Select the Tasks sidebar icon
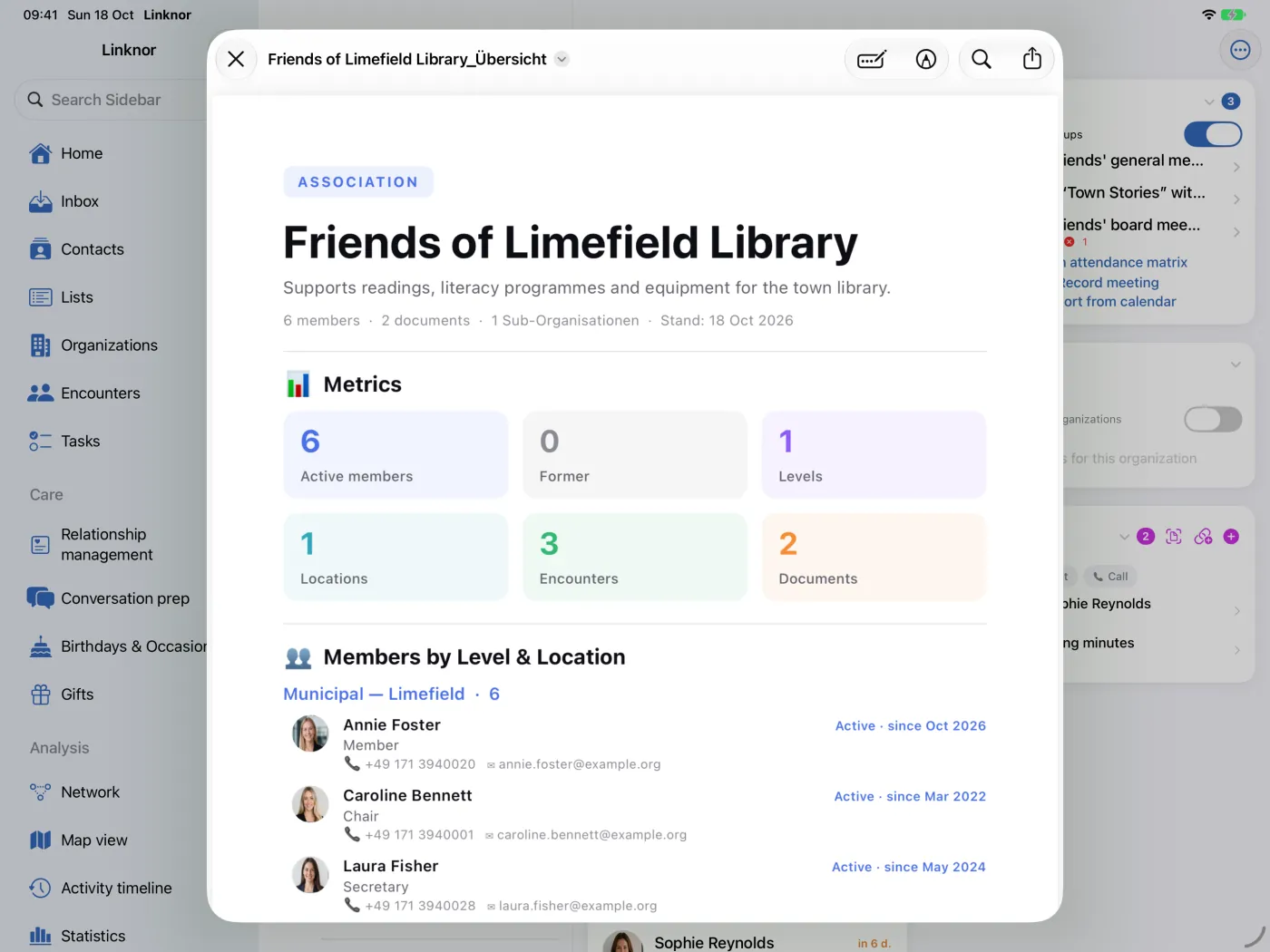Viewport: 1270px width, 952px height. coord(40,442)
